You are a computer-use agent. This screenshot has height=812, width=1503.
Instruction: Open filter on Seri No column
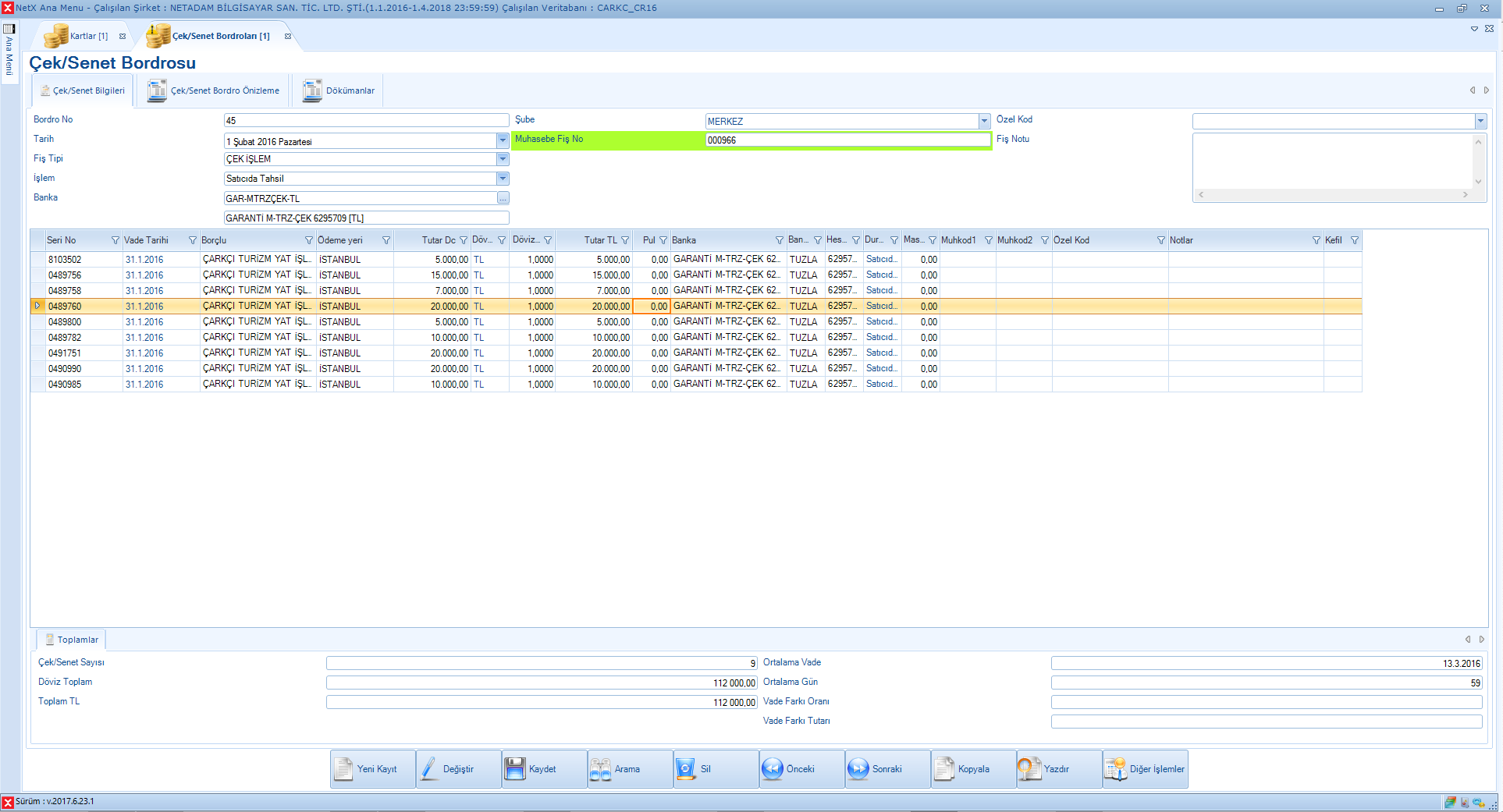[115, 240]
